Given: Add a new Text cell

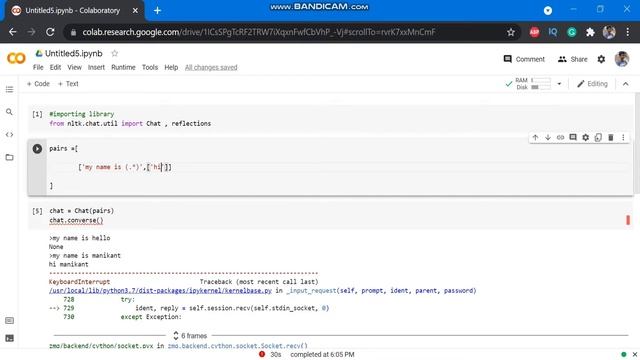Looking at the screenshot, I should (x=68, y=84).
